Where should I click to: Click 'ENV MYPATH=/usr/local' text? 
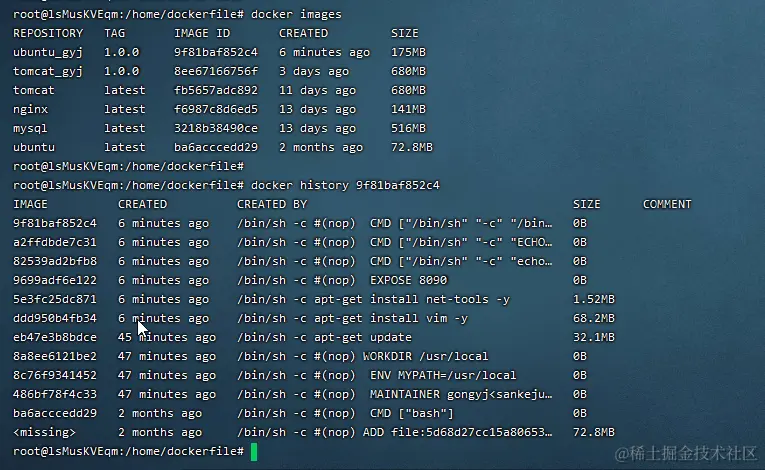(x=443, y=375)
